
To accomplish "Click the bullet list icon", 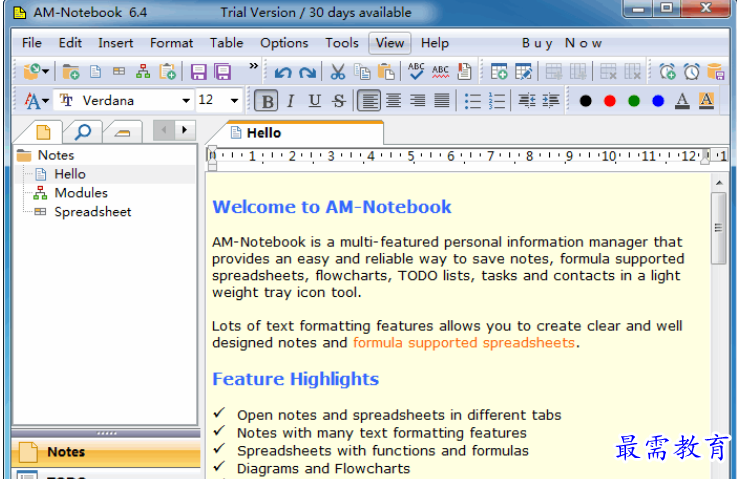I will pos(472,101).
